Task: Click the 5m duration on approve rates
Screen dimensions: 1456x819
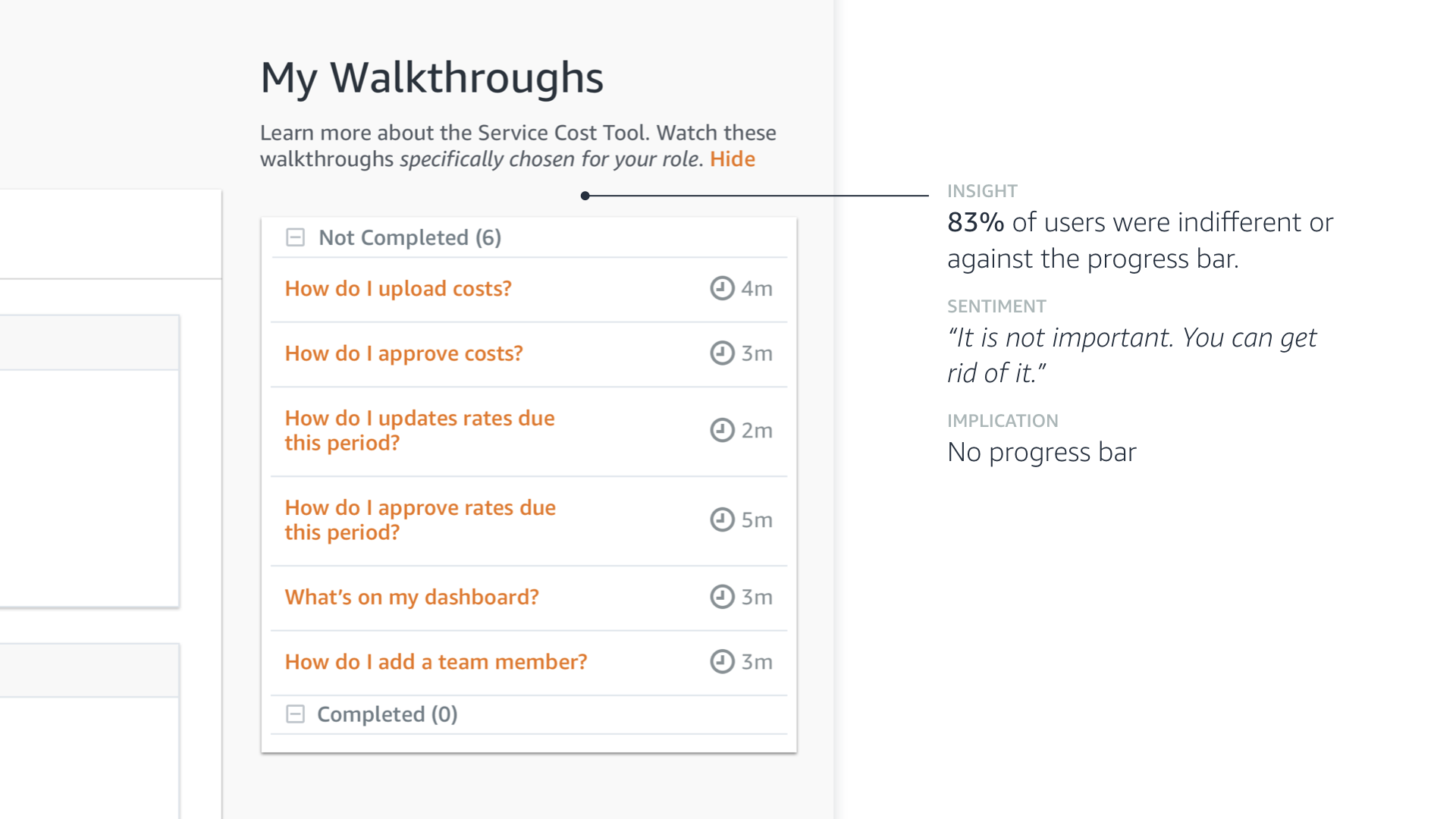Action: point(757,520)
